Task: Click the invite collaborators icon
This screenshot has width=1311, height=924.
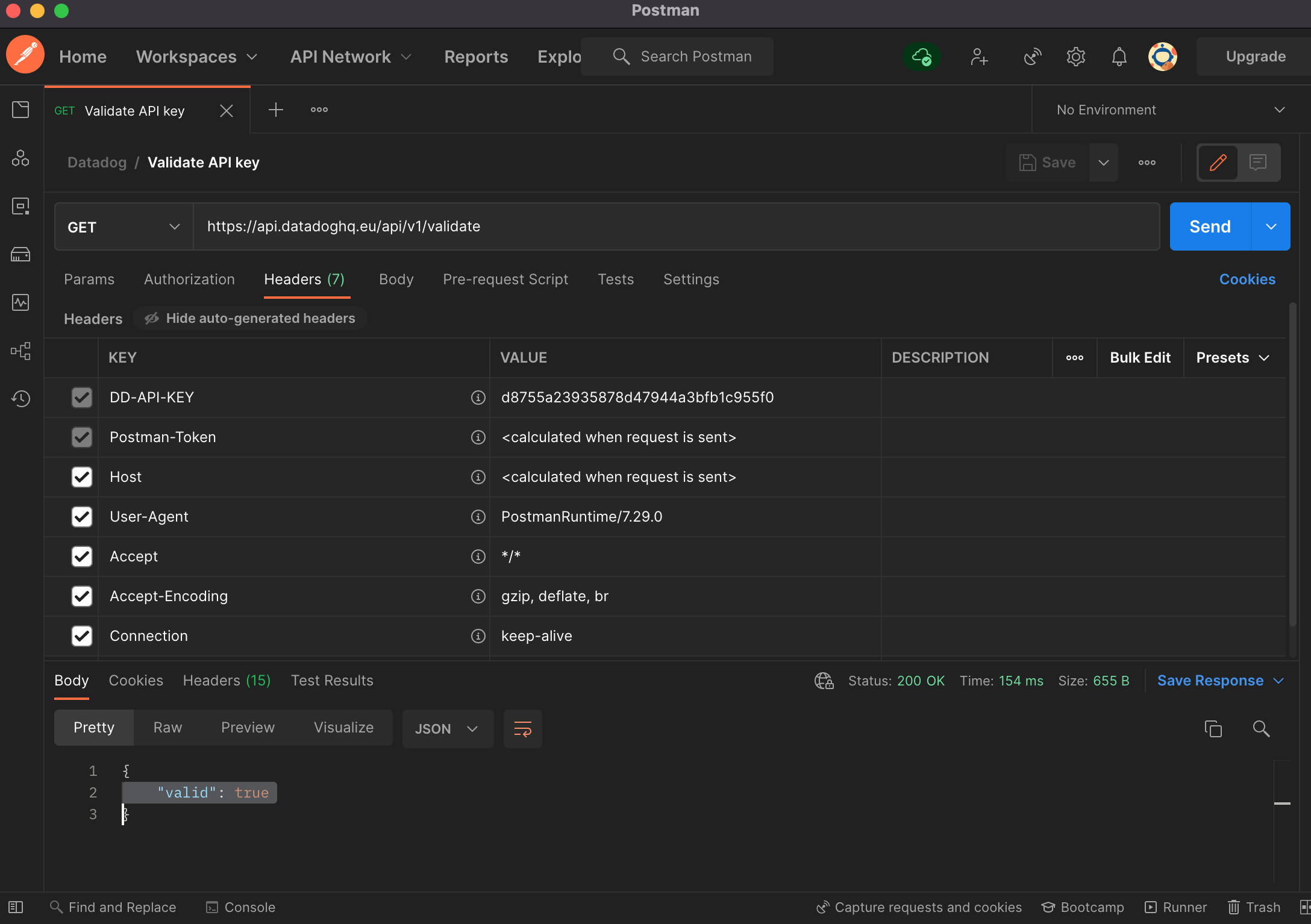Action: pyautogui.click(x=979, y=57)
